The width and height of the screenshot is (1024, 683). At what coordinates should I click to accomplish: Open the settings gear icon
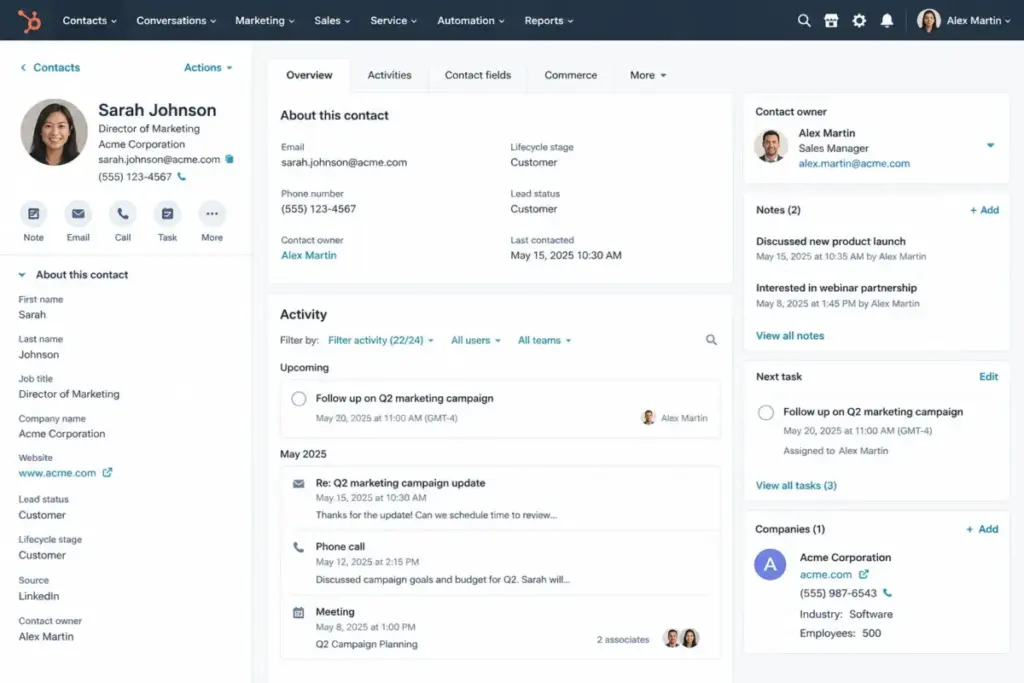859,20
